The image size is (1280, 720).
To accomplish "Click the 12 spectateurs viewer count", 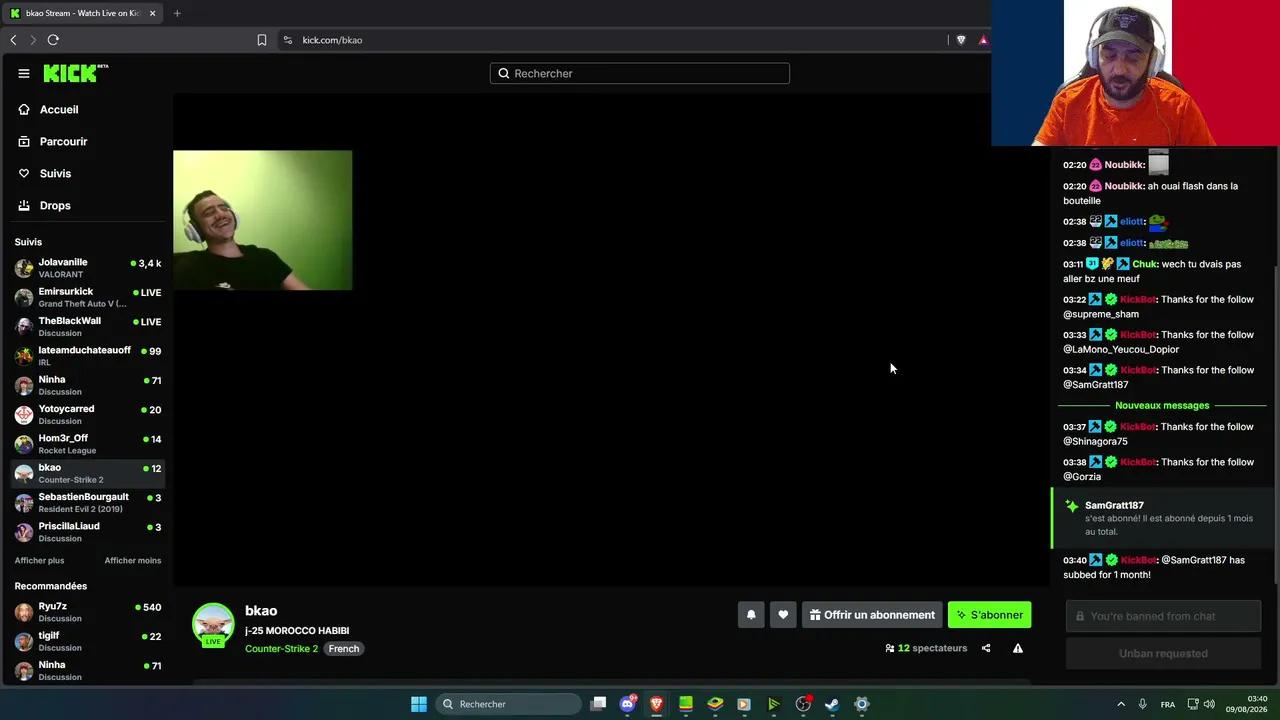I will (926, 648).
